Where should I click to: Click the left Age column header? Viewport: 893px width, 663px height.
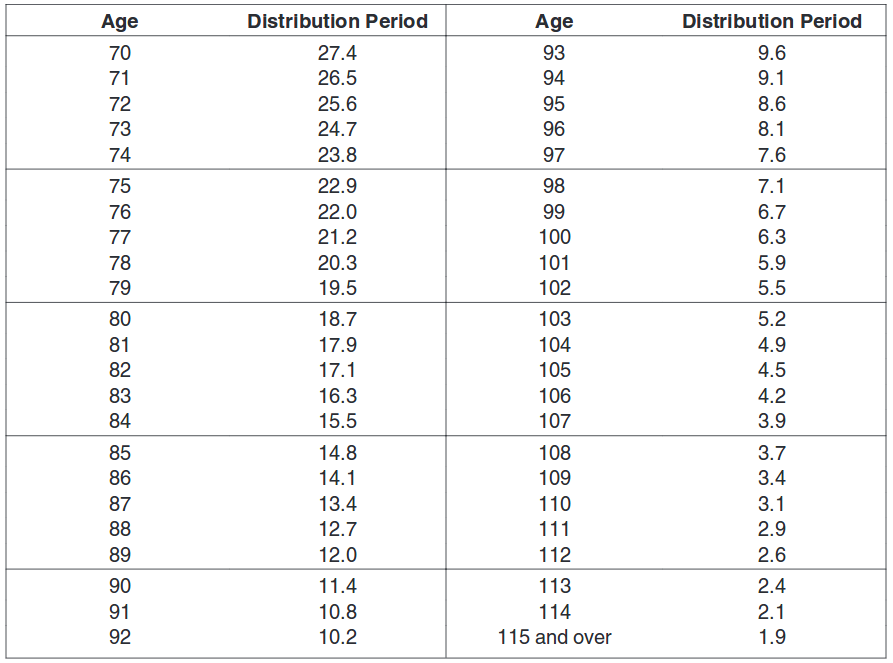[120, 22]
